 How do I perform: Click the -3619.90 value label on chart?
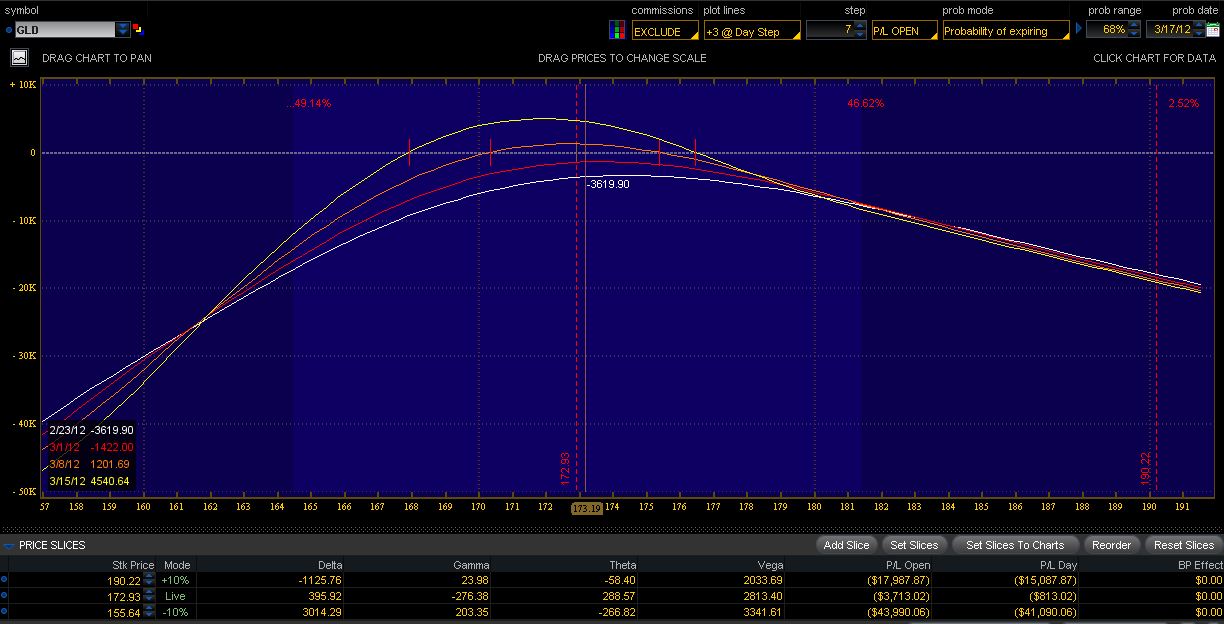(608, 184)
